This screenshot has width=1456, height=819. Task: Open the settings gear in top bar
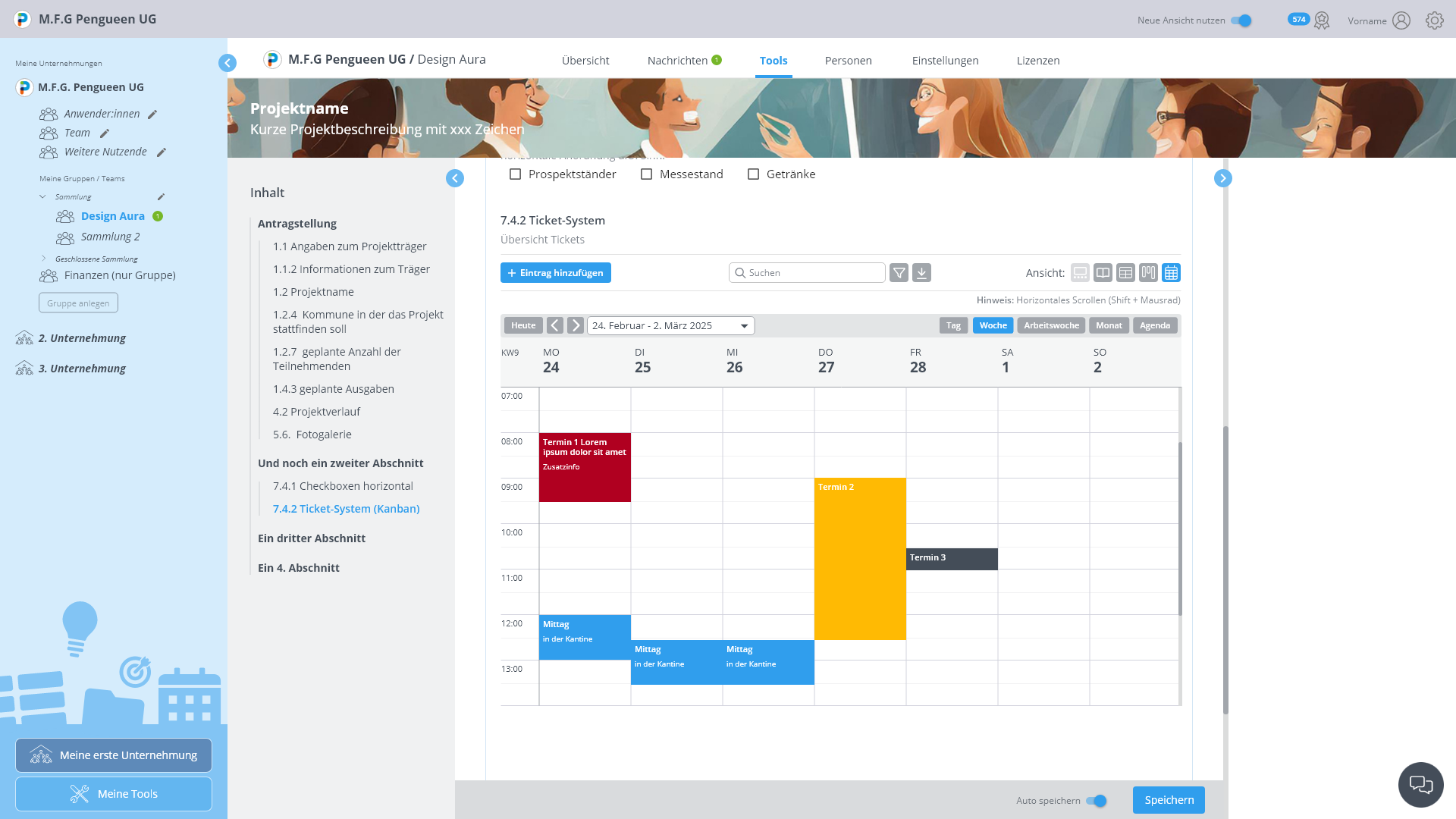(x=1434, y=20)
